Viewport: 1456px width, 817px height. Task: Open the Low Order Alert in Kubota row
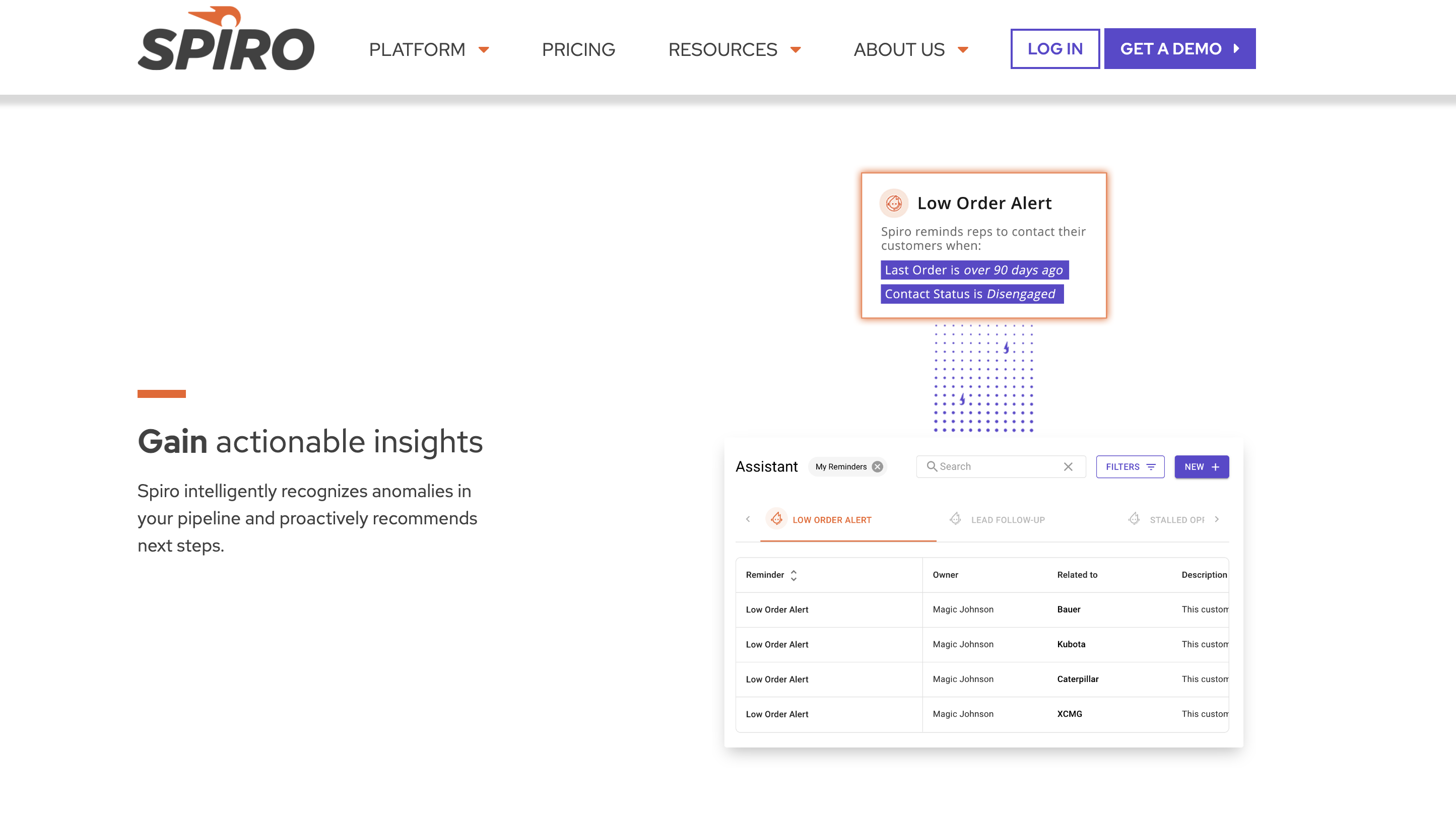777,645
